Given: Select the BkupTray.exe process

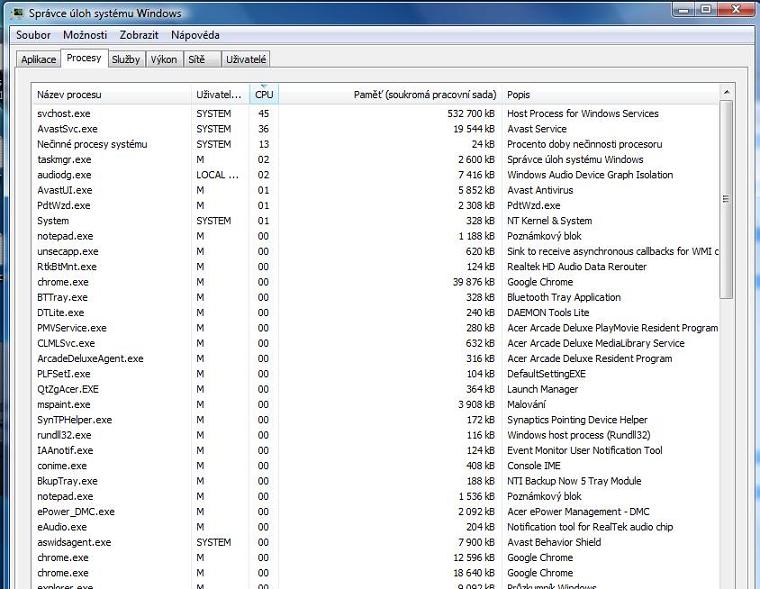Looking at the screenshot, I should (x=376, y=481).
